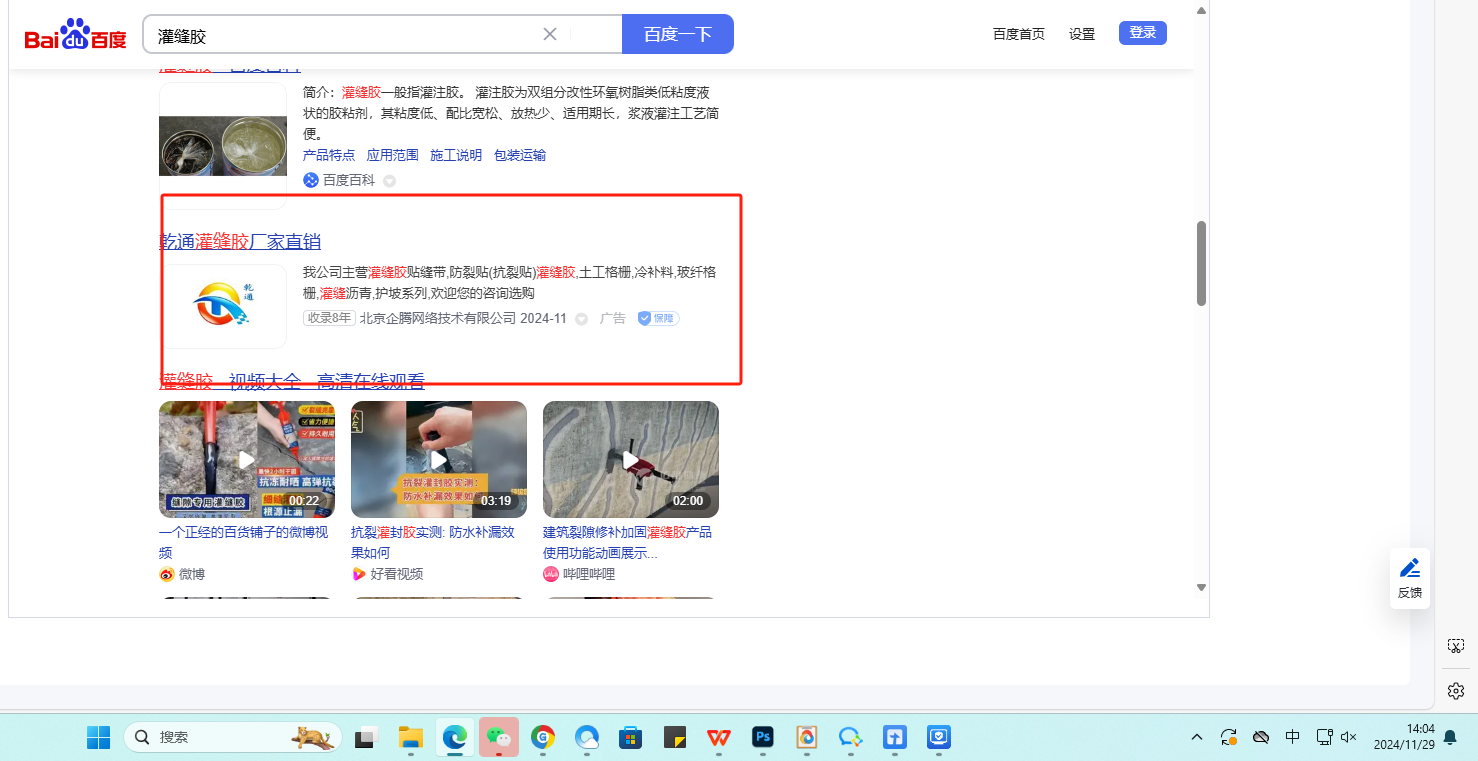The image size is (1478, 761).
Task: Click the 微博 source icon under first video
Action: click(167, 574)
